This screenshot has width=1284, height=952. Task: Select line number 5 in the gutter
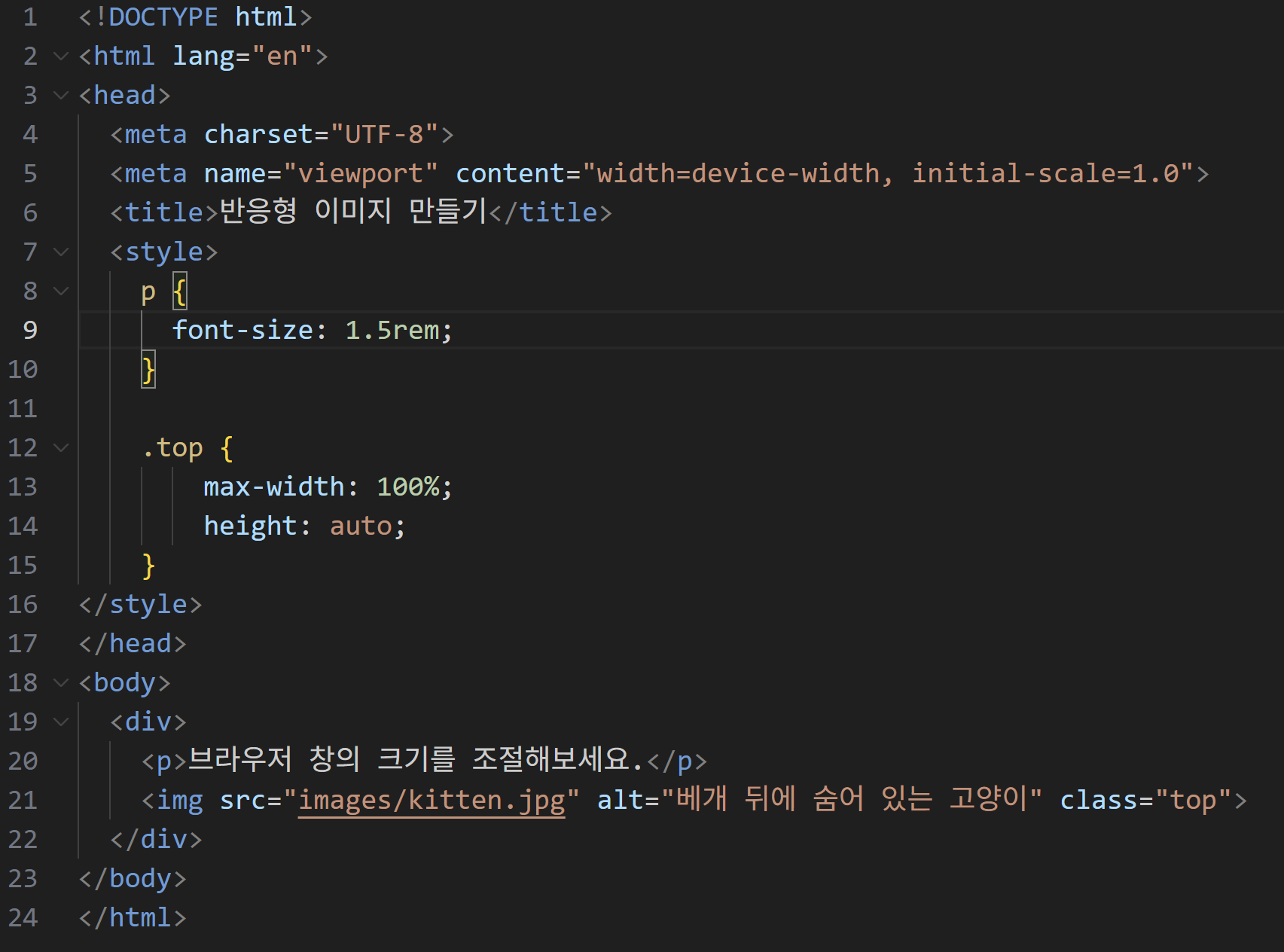coord(30,173)
